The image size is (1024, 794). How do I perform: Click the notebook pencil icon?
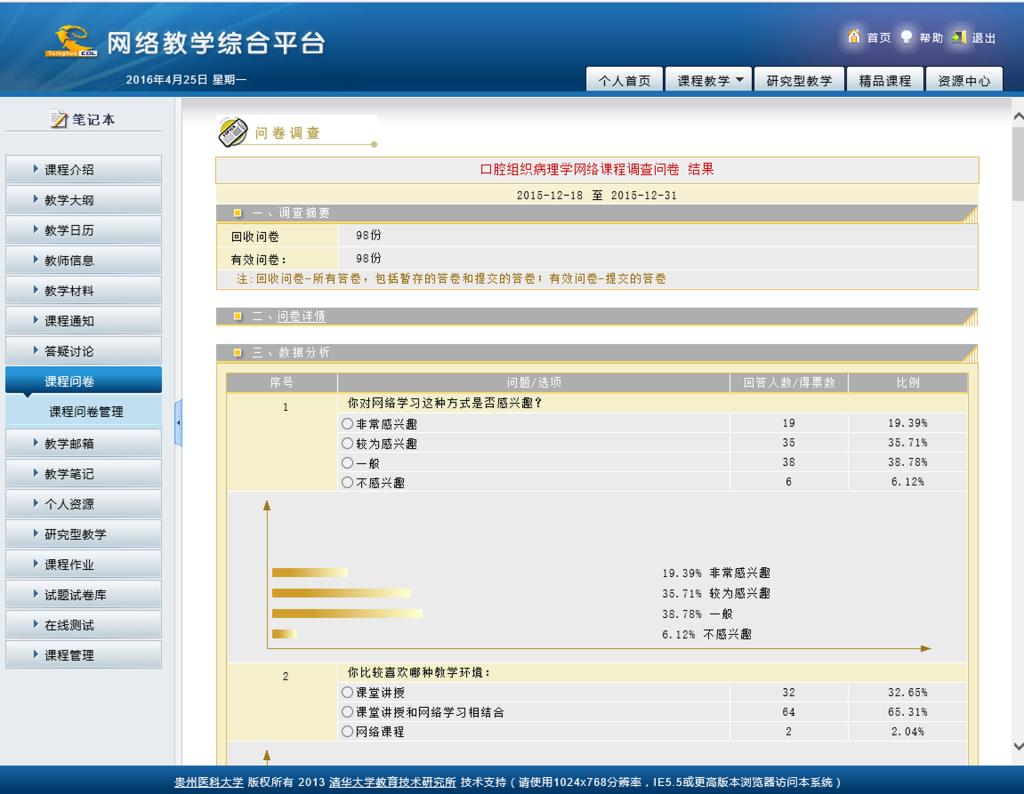point(59,119)
